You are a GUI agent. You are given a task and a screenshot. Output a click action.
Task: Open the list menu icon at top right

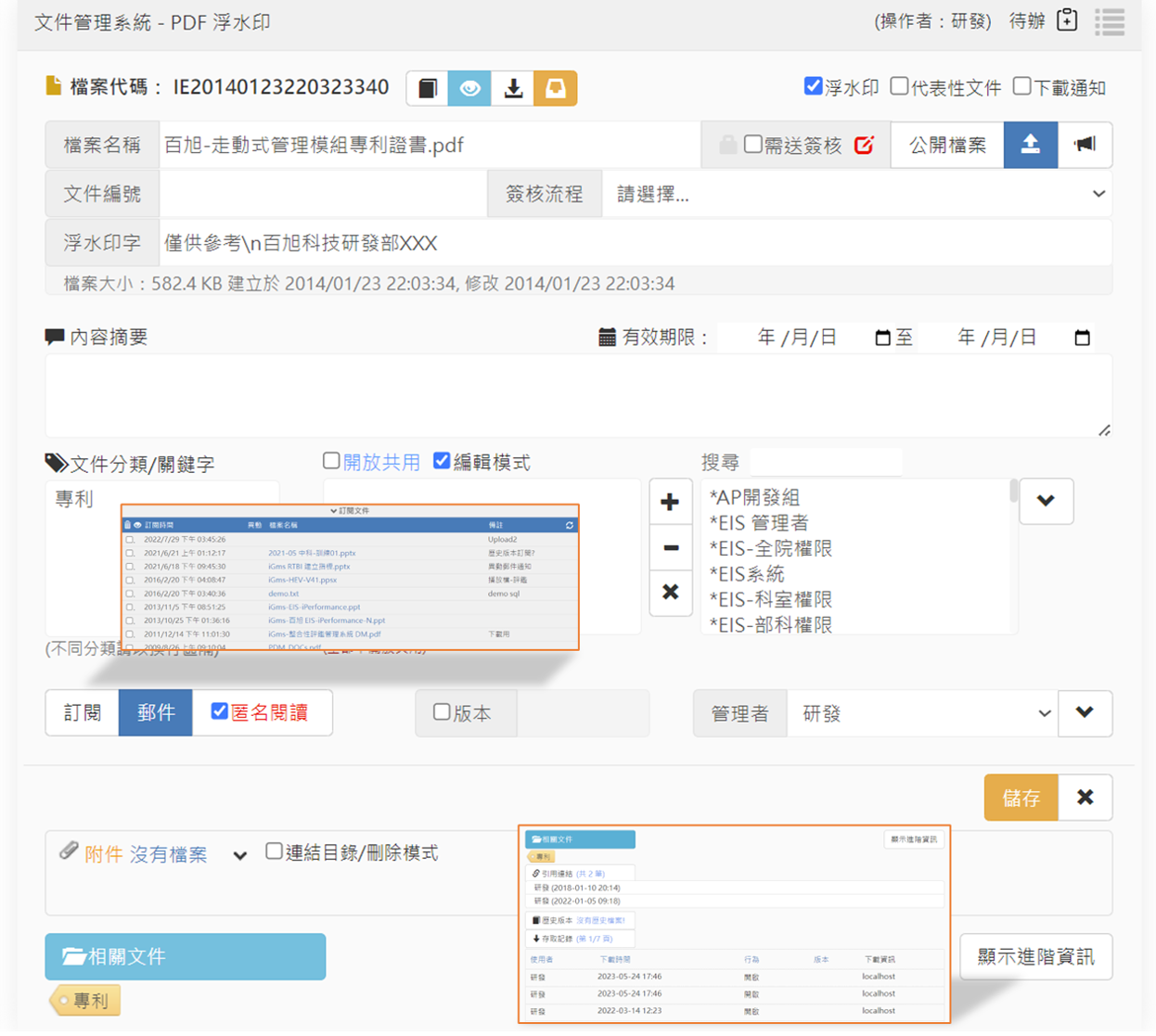point(1110,21)
